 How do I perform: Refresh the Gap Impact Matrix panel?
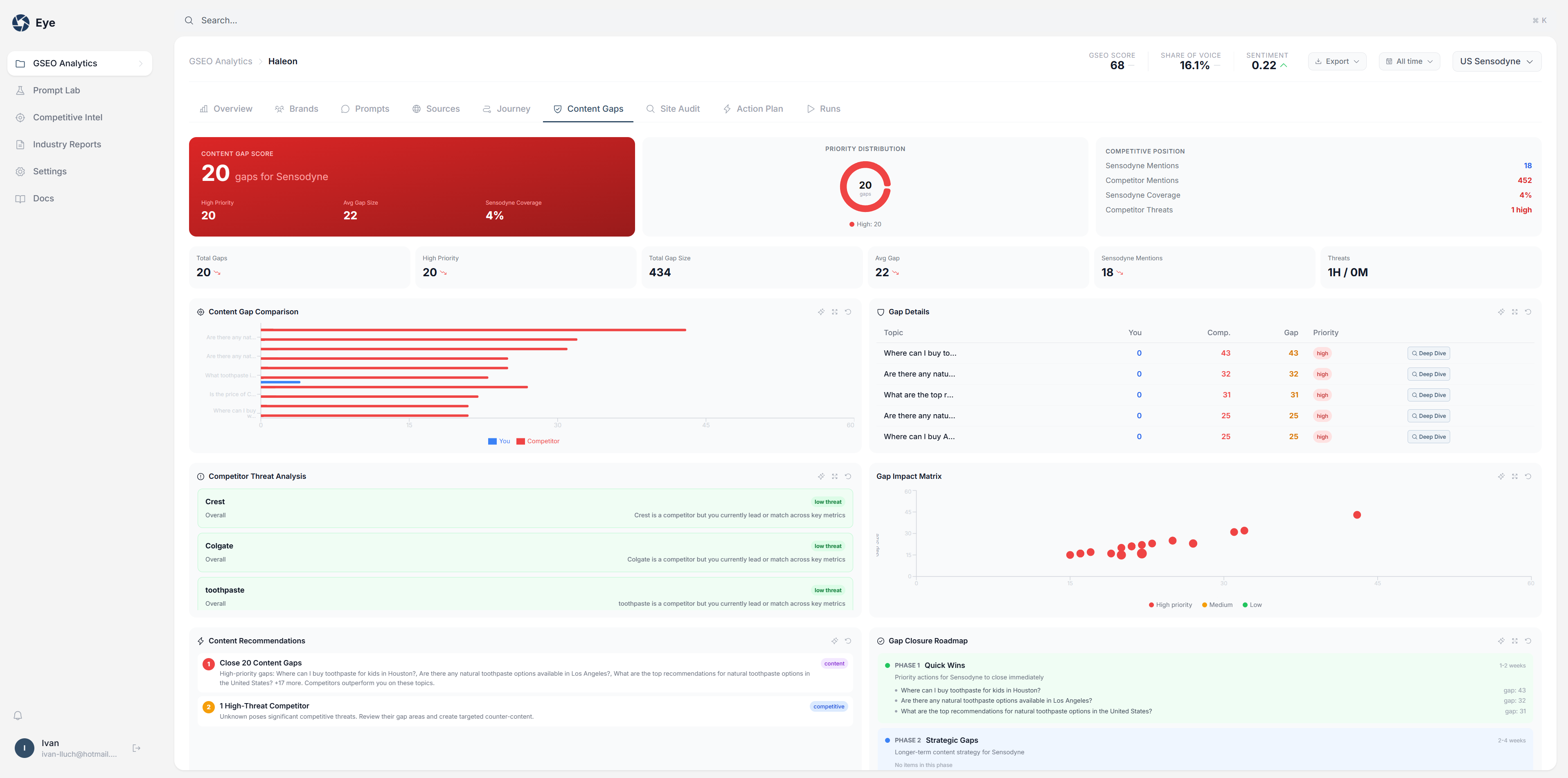click(x=1528, y=476)
